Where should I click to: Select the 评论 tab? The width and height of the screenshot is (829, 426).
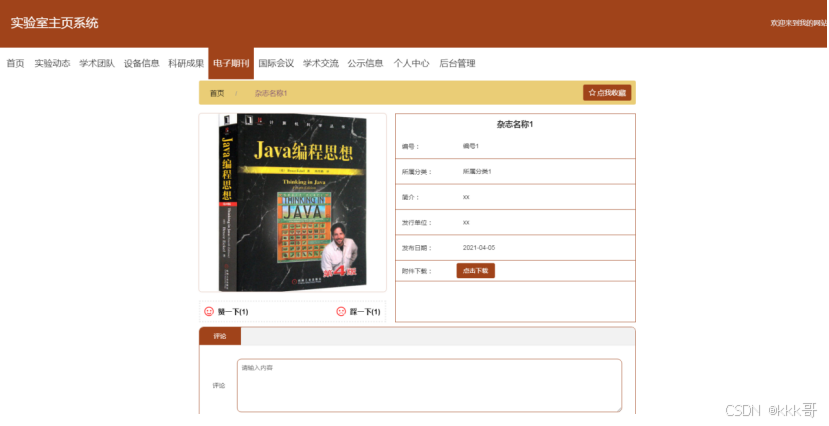[220, 336]
